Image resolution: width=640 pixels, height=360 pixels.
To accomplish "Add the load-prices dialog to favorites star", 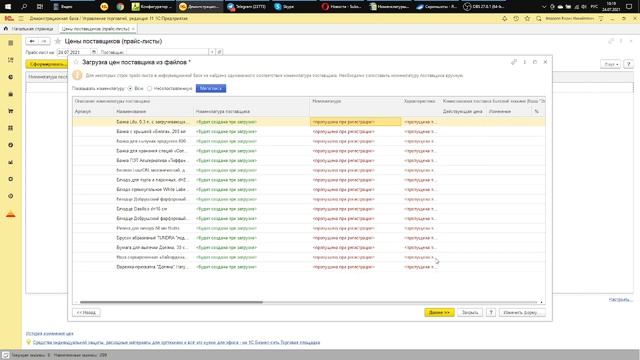I will (76, 62).
